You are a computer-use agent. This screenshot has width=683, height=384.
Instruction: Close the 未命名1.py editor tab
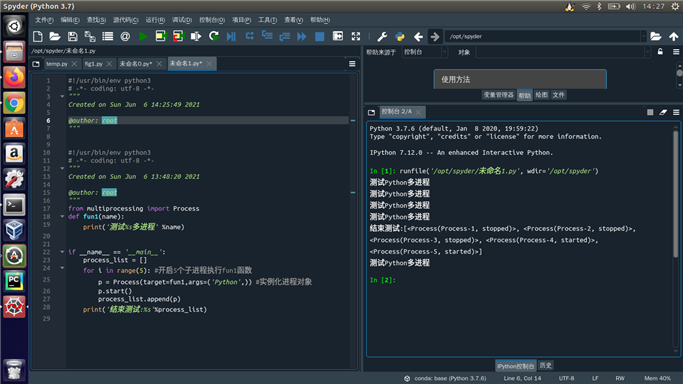click(210, 64)
